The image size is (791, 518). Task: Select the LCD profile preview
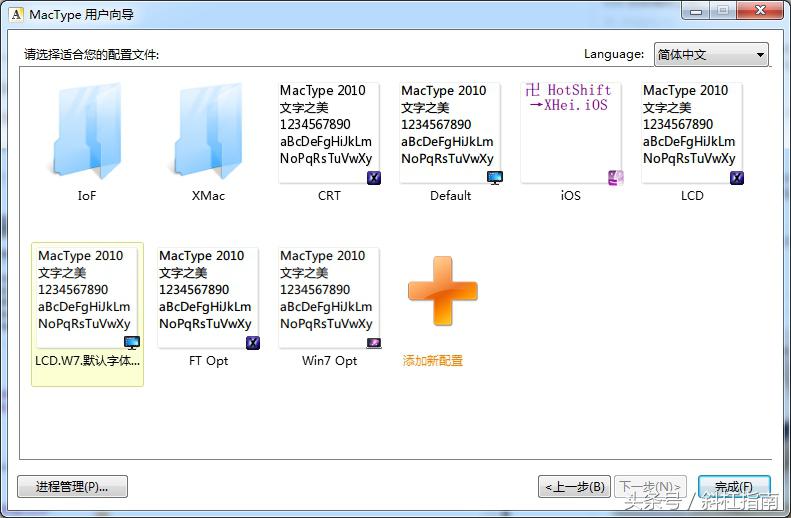[x=692, y=133]
